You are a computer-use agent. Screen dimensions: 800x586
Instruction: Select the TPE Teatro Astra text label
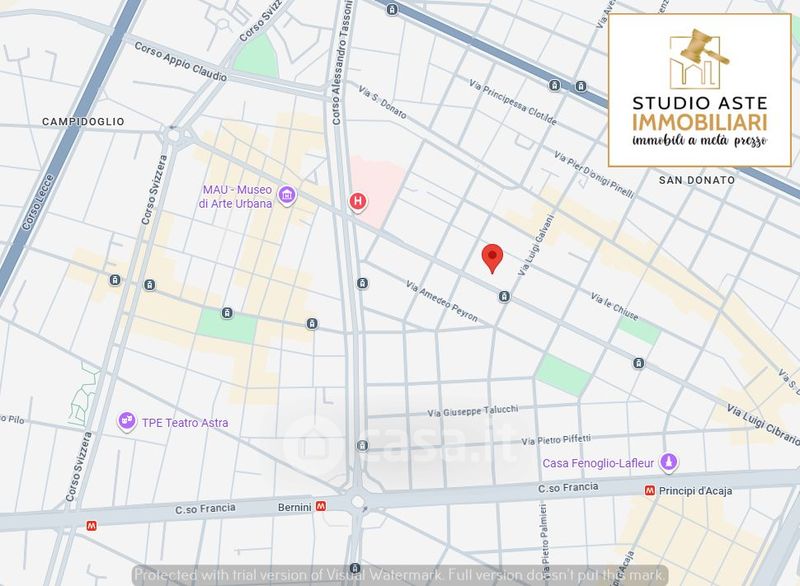(x=184, y=423)
